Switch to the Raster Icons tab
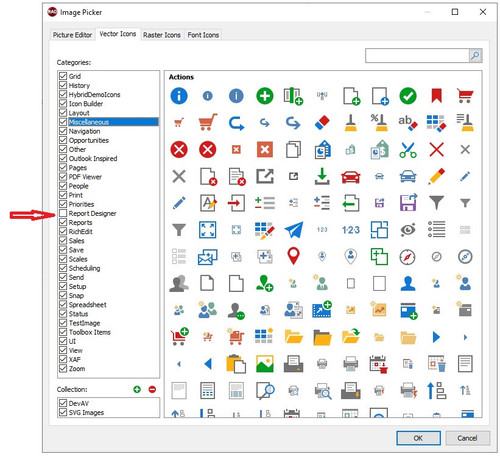 point(162,35)
